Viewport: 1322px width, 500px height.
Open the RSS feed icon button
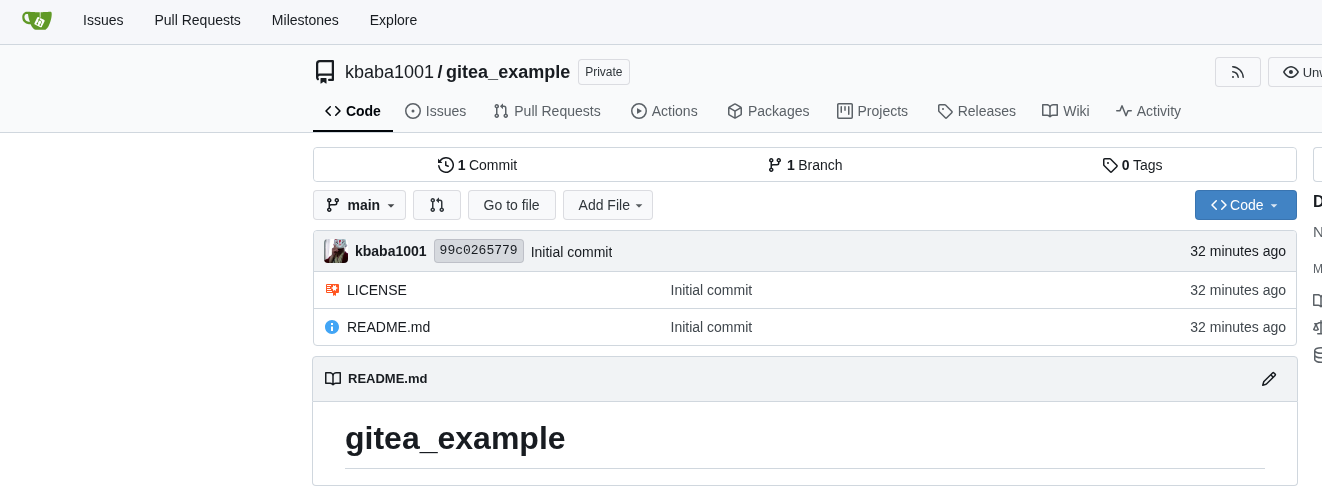pos(1237,72)
